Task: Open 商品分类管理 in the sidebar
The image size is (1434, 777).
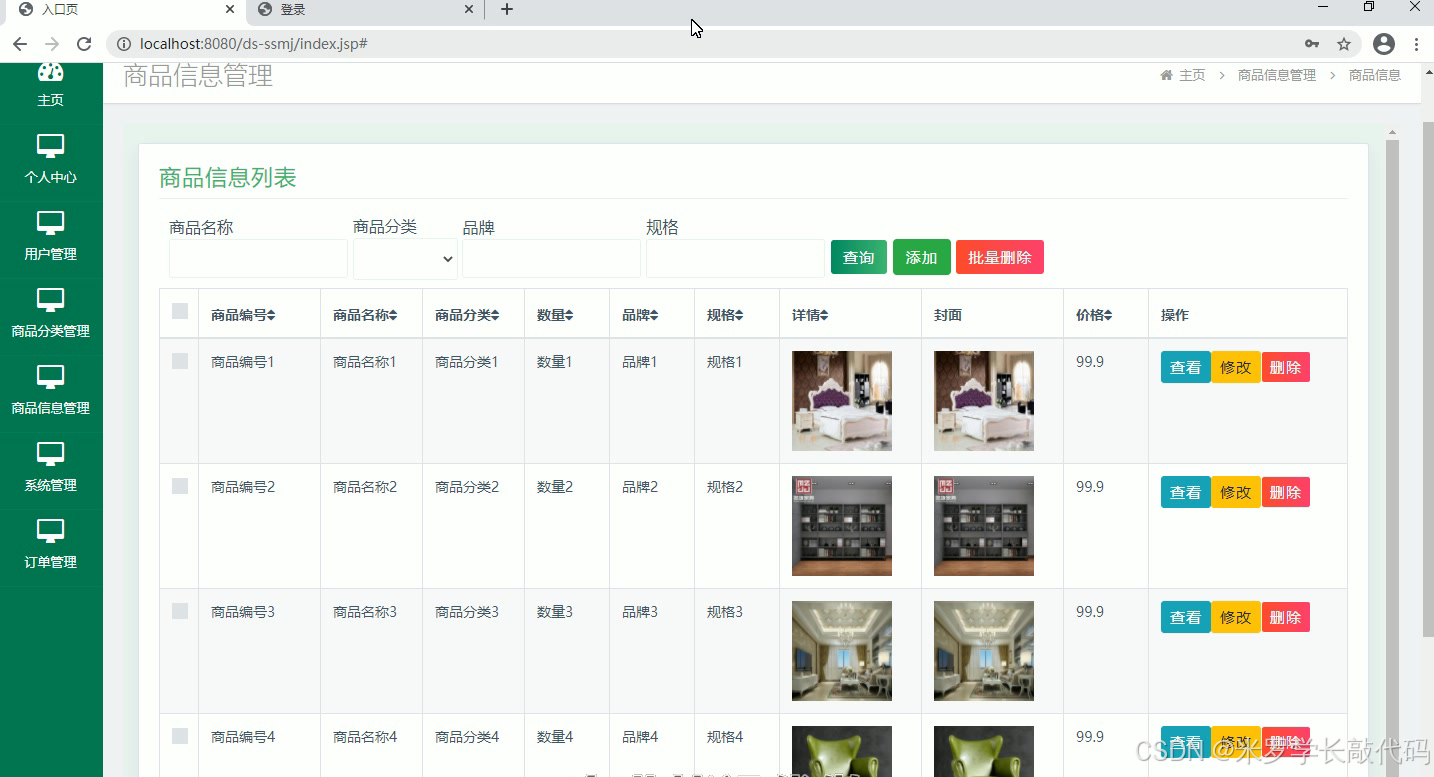Action: pos(51,316)
